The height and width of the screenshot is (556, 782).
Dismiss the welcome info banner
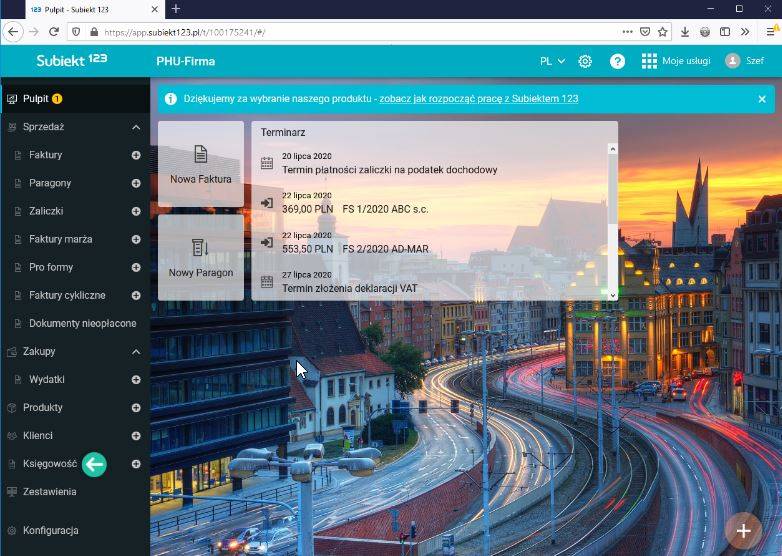tap(762, 99)
